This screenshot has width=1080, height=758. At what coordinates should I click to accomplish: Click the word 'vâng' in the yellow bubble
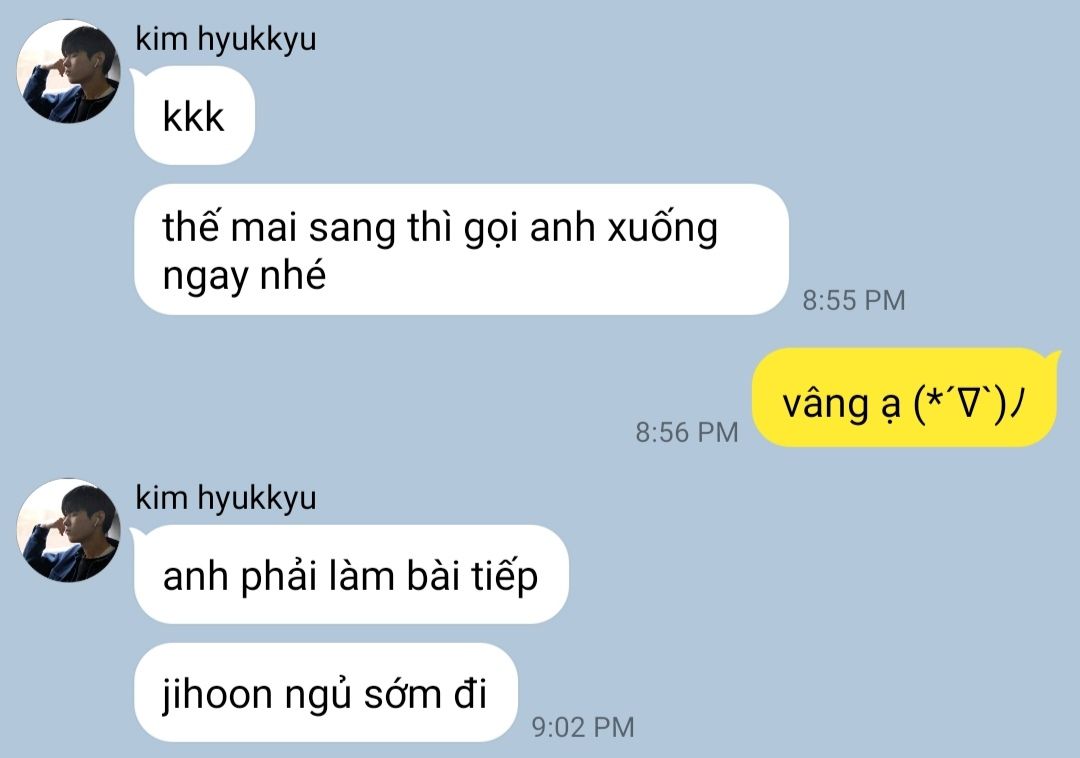click(x=826, y=405)
